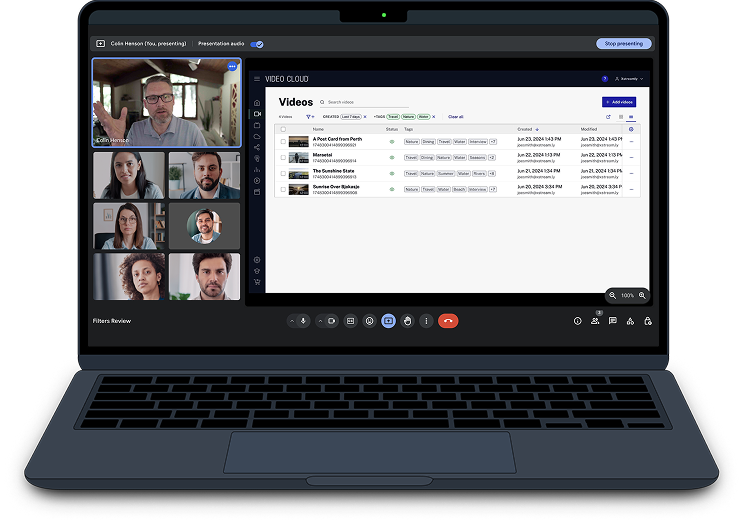Mute the microphone in meeting controls

(x=303, y=321)
